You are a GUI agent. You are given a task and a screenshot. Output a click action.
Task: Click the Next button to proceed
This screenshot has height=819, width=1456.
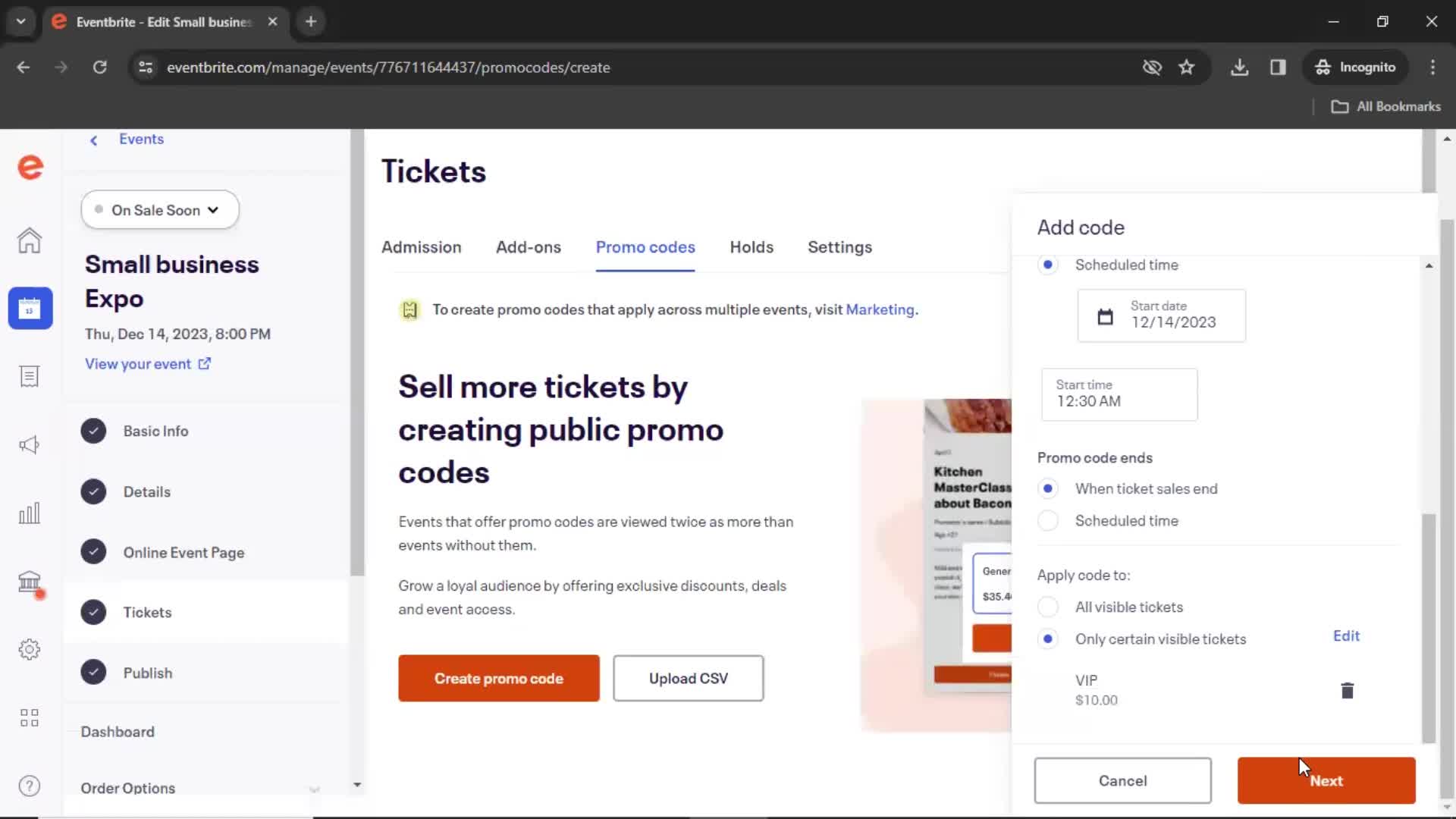tap(1326, 781)
